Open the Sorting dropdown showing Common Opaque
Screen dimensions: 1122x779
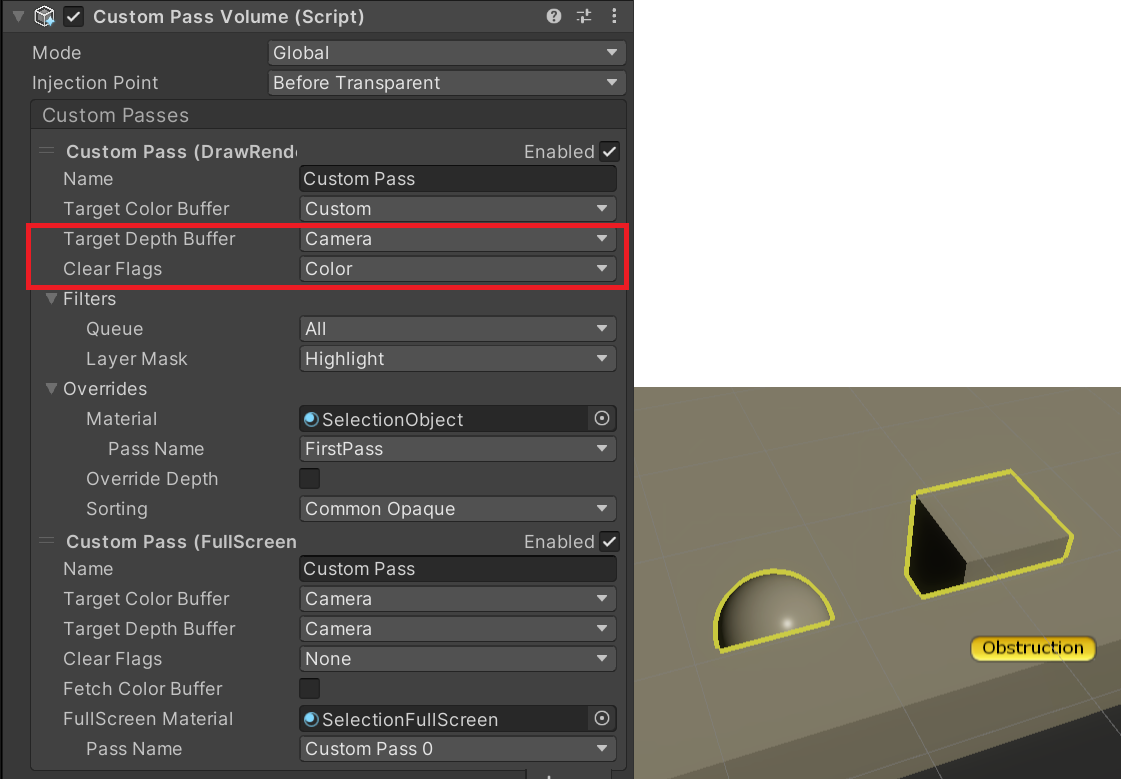click(x=457, y=509)
